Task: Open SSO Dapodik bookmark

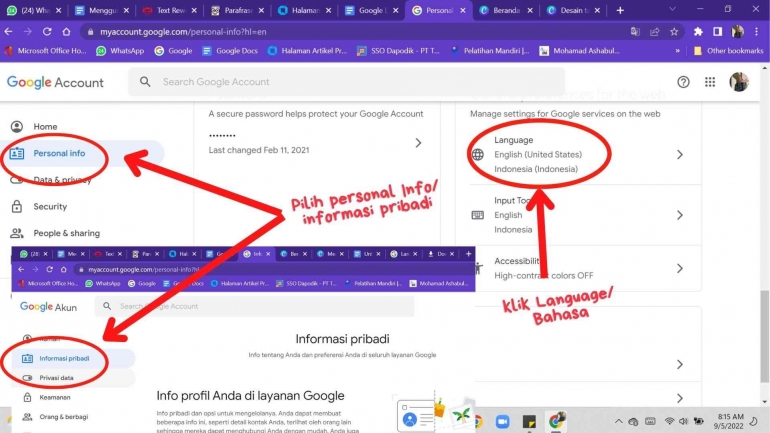Action: coord(398,51)
